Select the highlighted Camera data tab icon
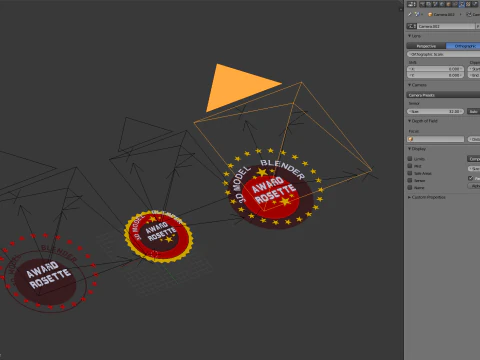 point(462,4)
